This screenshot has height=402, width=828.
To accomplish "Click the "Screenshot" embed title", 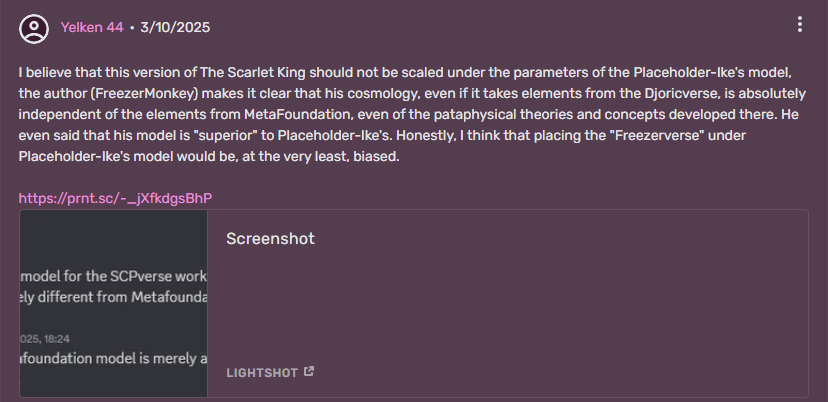I will pos(270,239).
